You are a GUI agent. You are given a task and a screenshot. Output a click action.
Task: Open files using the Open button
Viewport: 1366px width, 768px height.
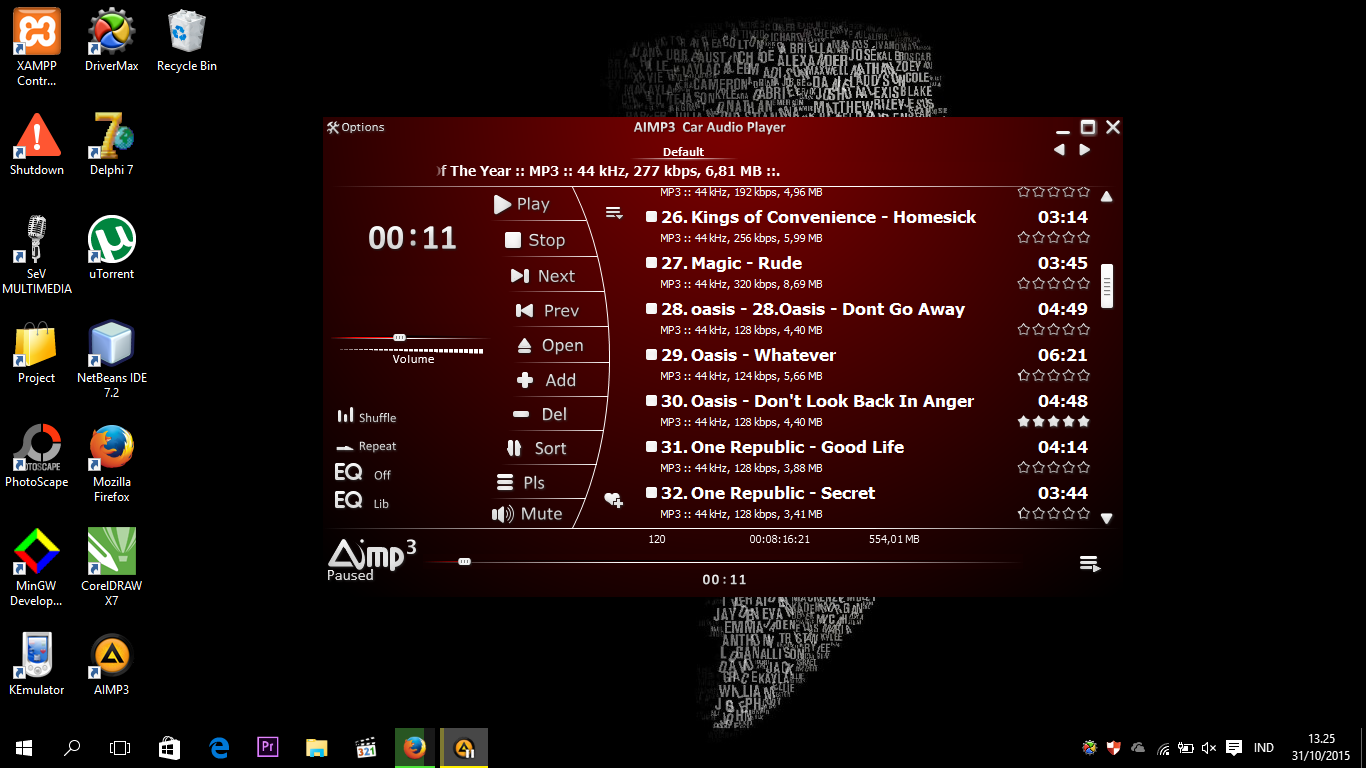click(x=550, y=345)
